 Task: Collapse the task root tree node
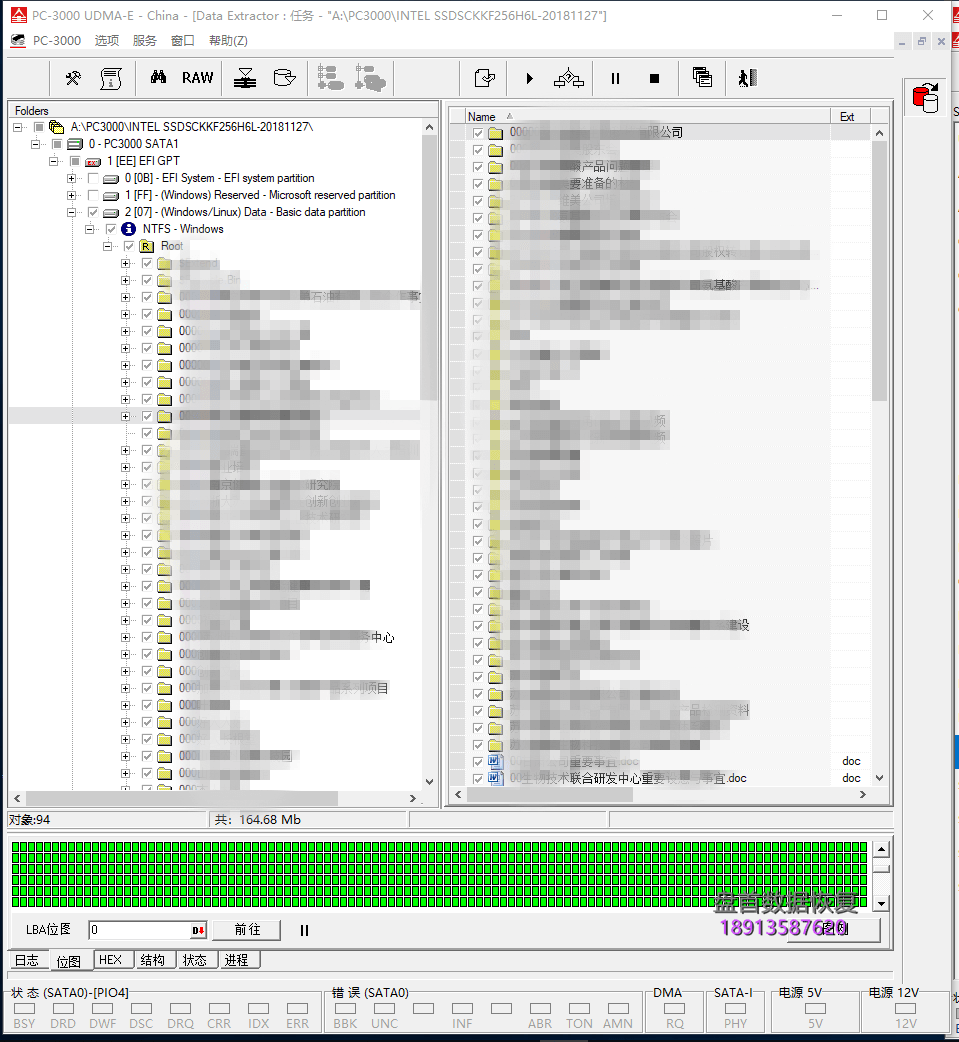[17, 127]
